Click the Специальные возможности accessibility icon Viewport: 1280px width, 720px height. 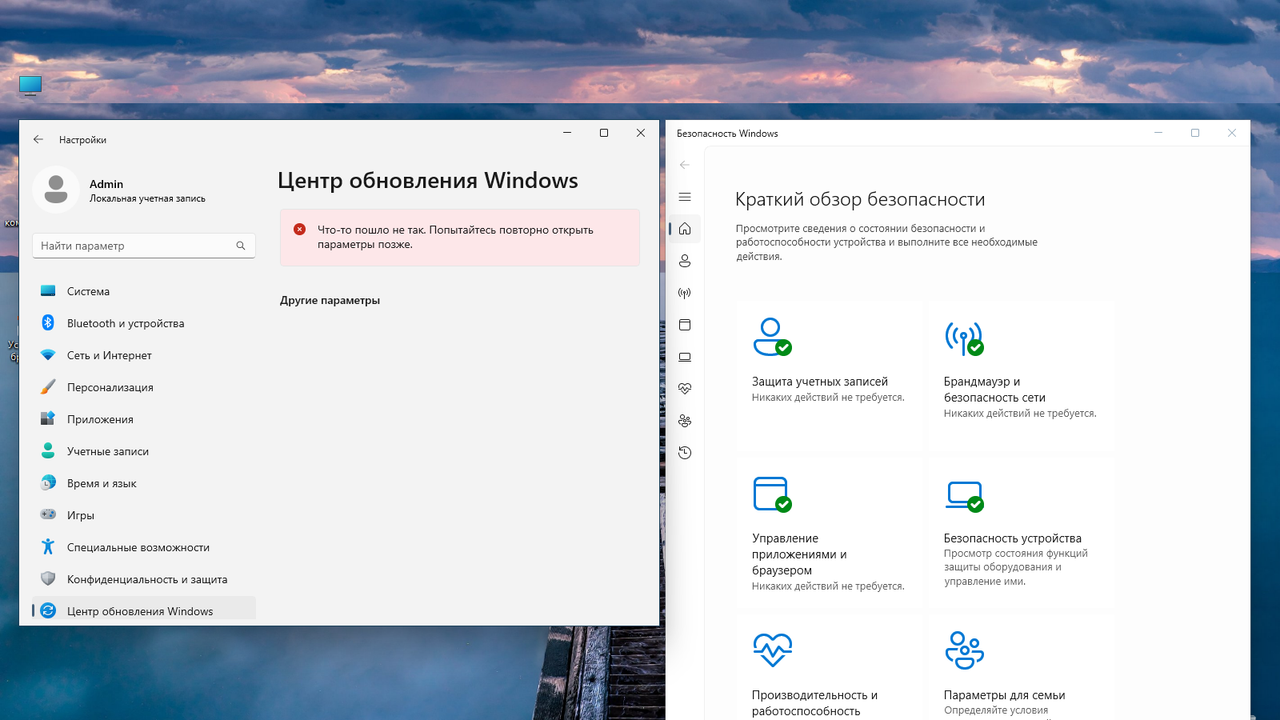click(x=47, y=547)
